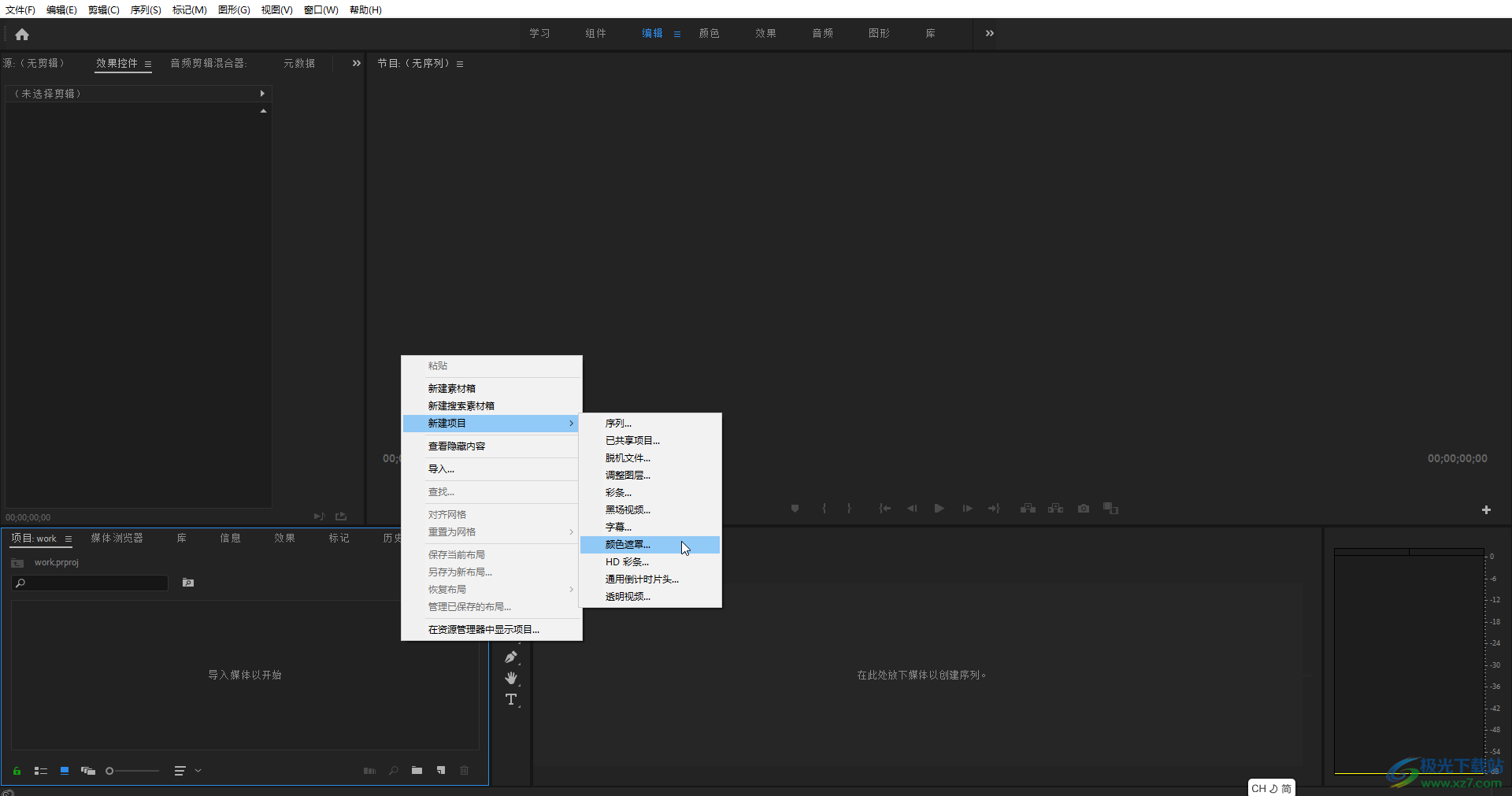The height and width of the screenshot is (796, 1512).
Task: Click 新建素材箱 in context menu
Action: pos(491,389)
